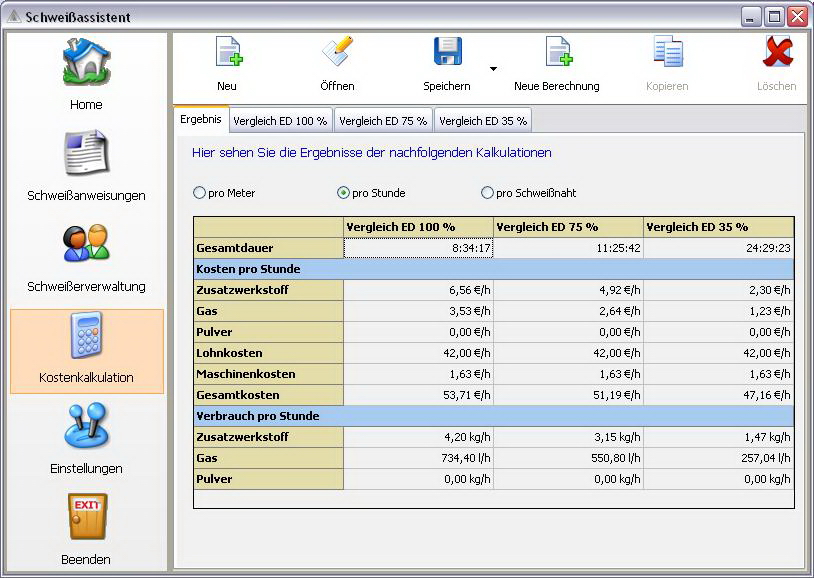The height and width of the screenshot is (578, 814).
Task: Open Schweißerverwaltung user management
Action: point(86,244)
